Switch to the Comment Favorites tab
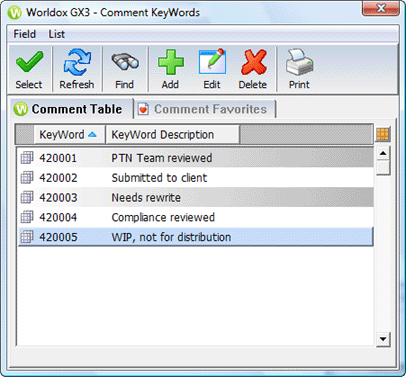Screen dimensions: 406x377 point(205,109)
